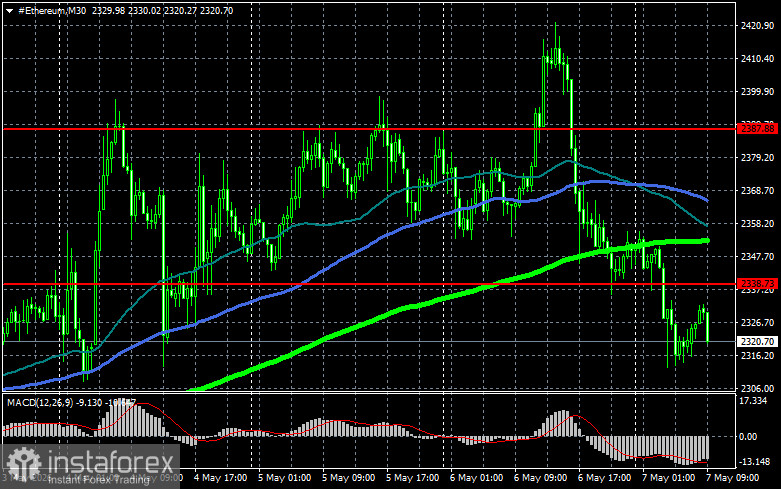Click the instaforex watermark text
The height and width of the screenshot is (489, 781).
pyautogui.click(x=111, y=462)
